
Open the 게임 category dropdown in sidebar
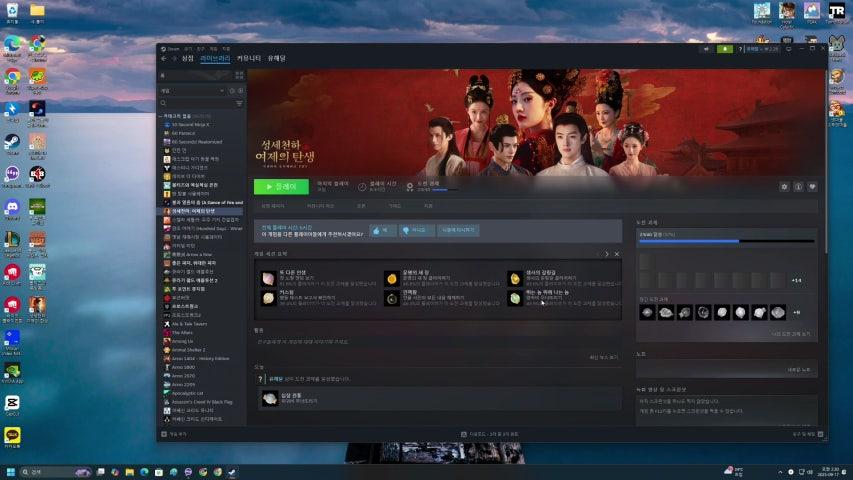coord(192,91)
